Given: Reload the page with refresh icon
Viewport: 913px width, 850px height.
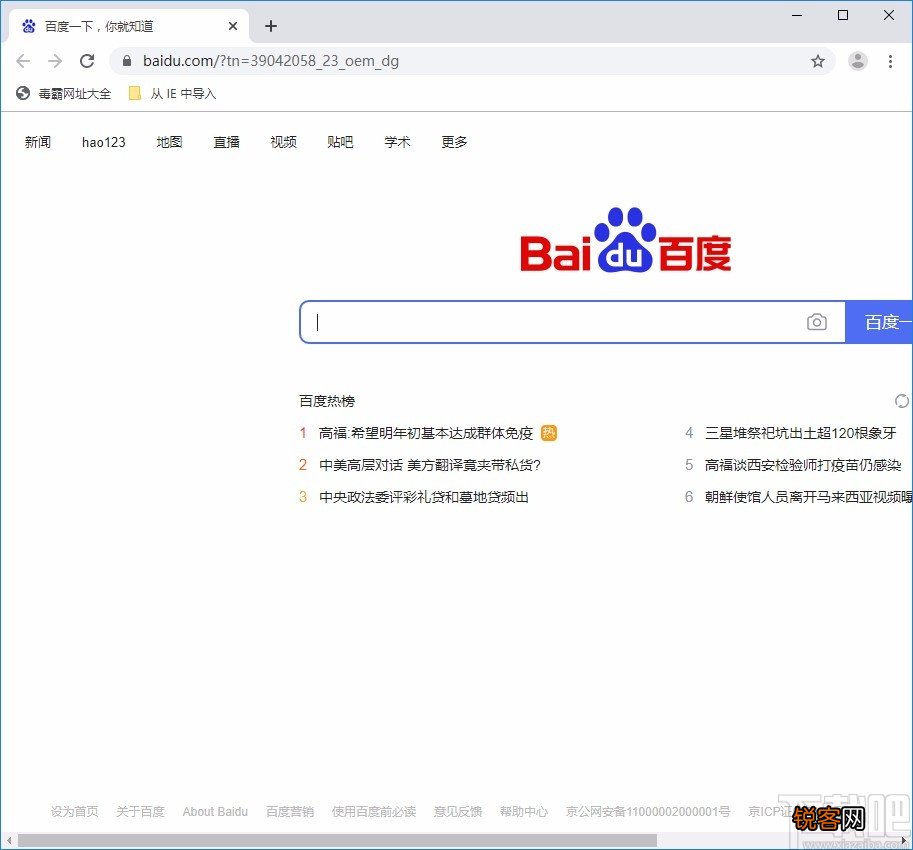Looking at the screenshot, I should tap(87, 61).
